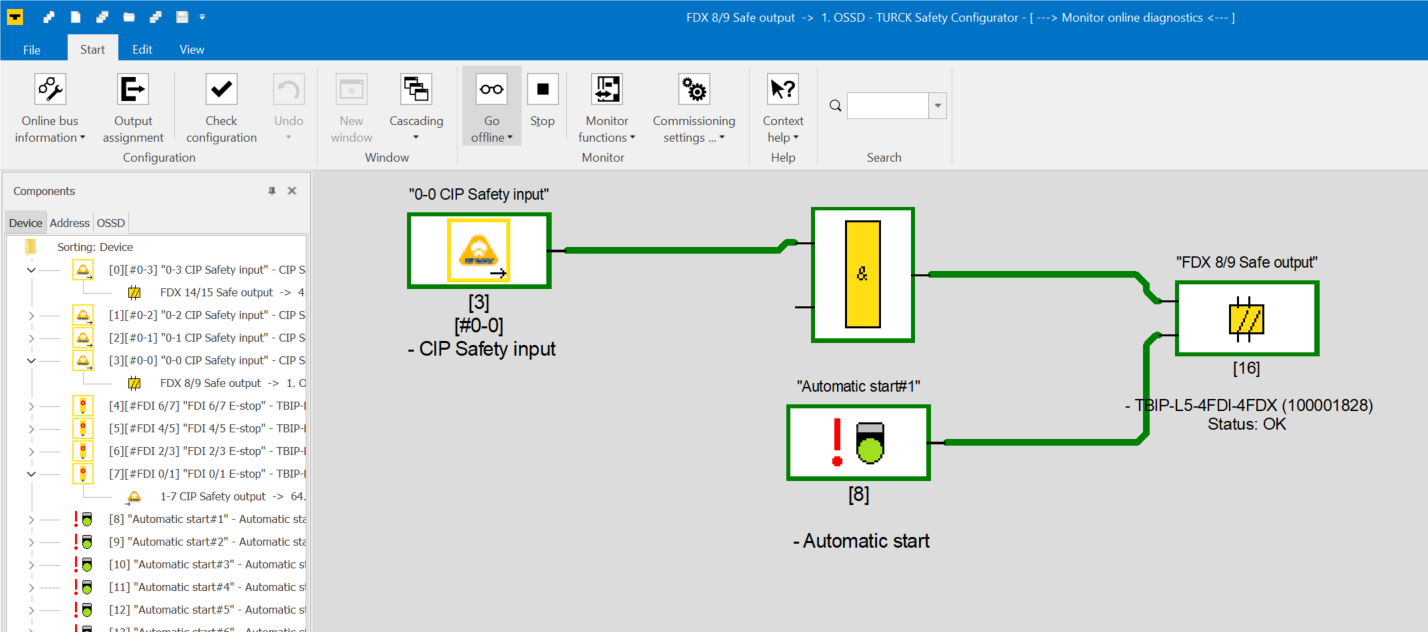Pin the Components panel
Image resolution: width=1428 pixels, height=632 pixels.
coord(272,191)
